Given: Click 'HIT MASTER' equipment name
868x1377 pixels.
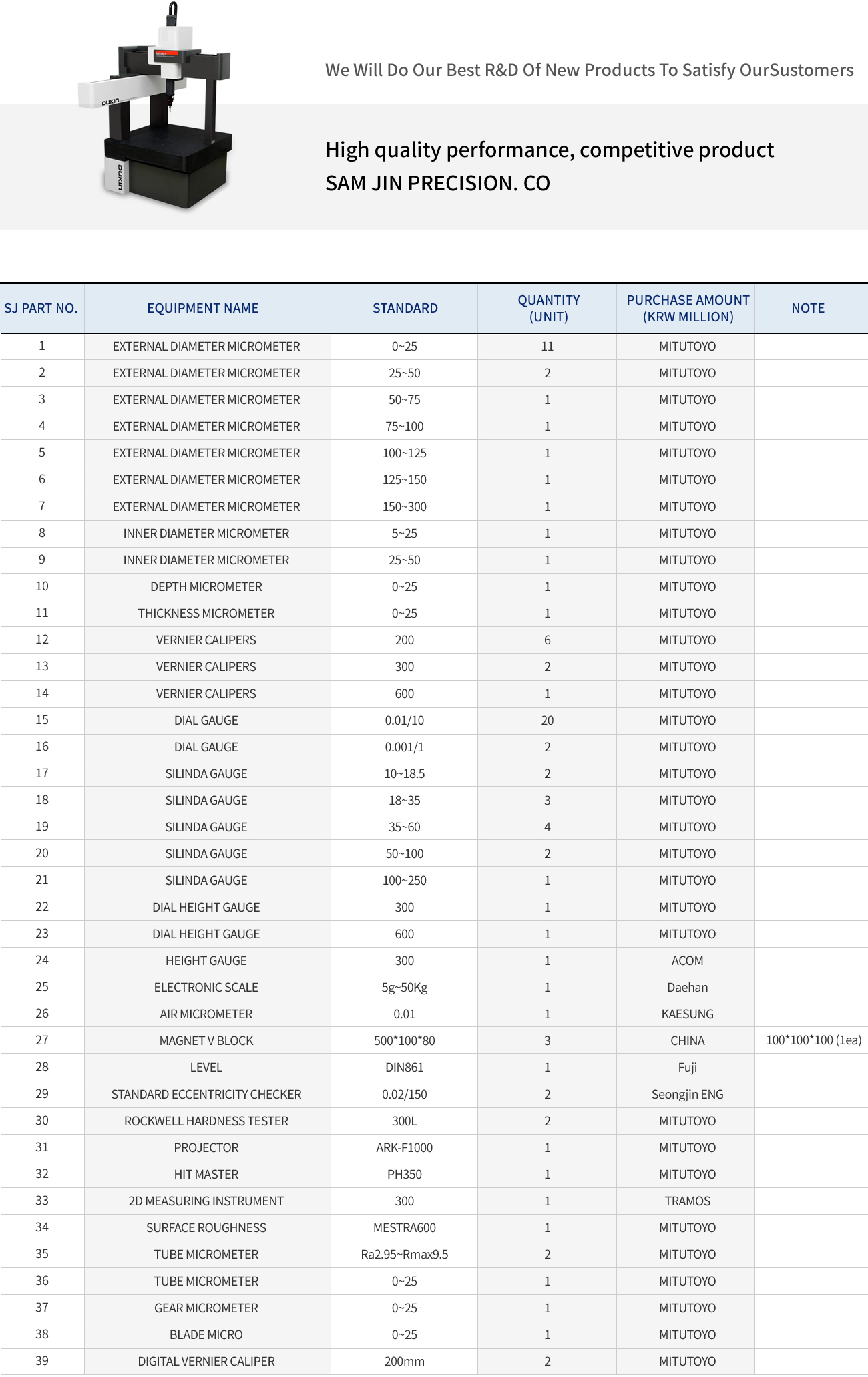Looking at the screenshot, I should (x=206, y=1174).
